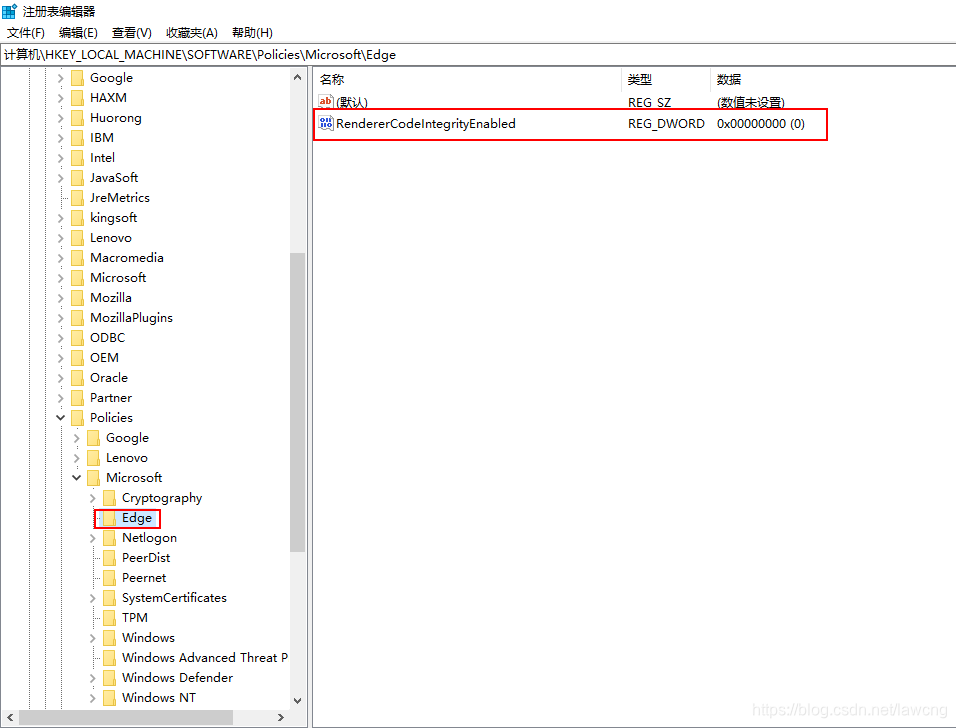956x728 pixels.
Task: Click the (数值未设置) data cell
Action: pos(751,102)
